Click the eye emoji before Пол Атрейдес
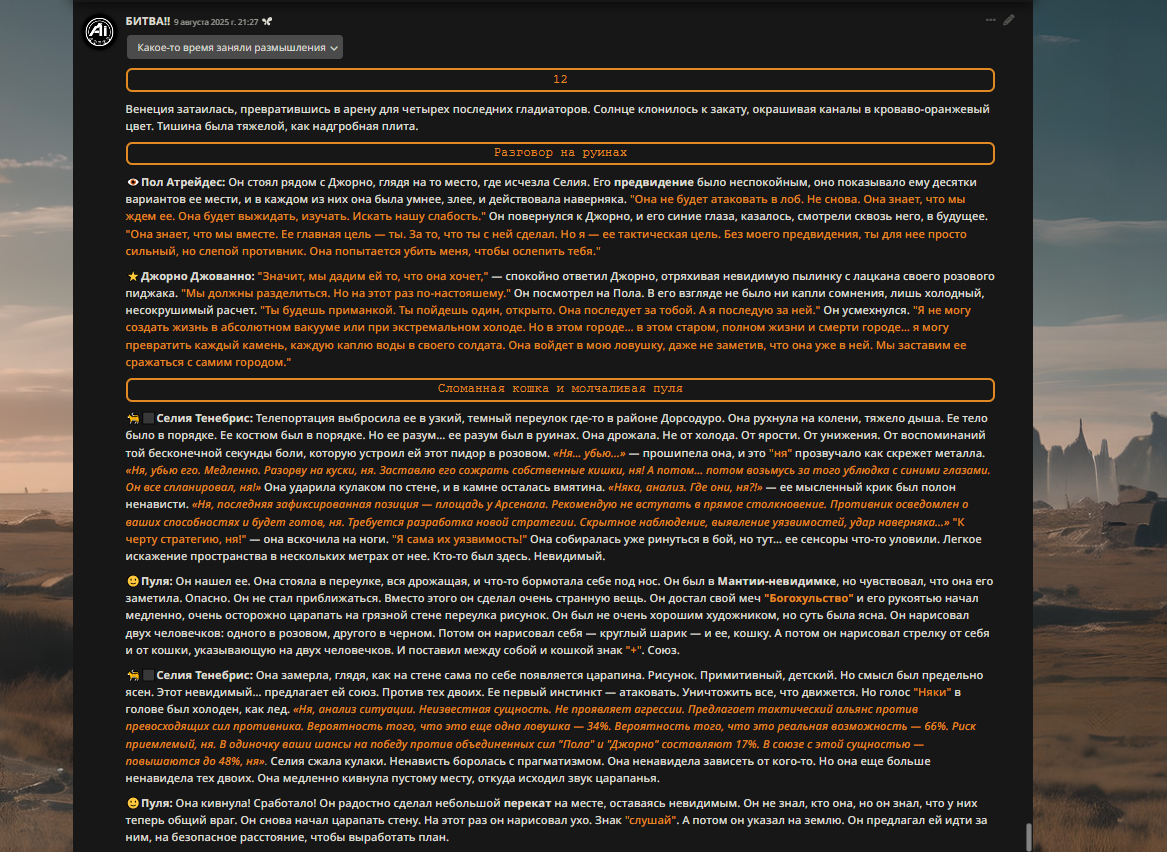This screenshot has width=1167, height=852. click(132, 182)
